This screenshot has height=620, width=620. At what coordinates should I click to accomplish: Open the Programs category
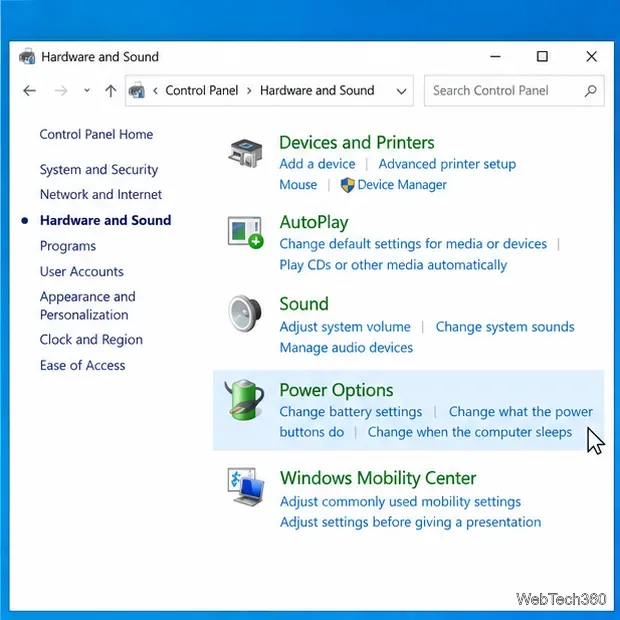point(68,246)
